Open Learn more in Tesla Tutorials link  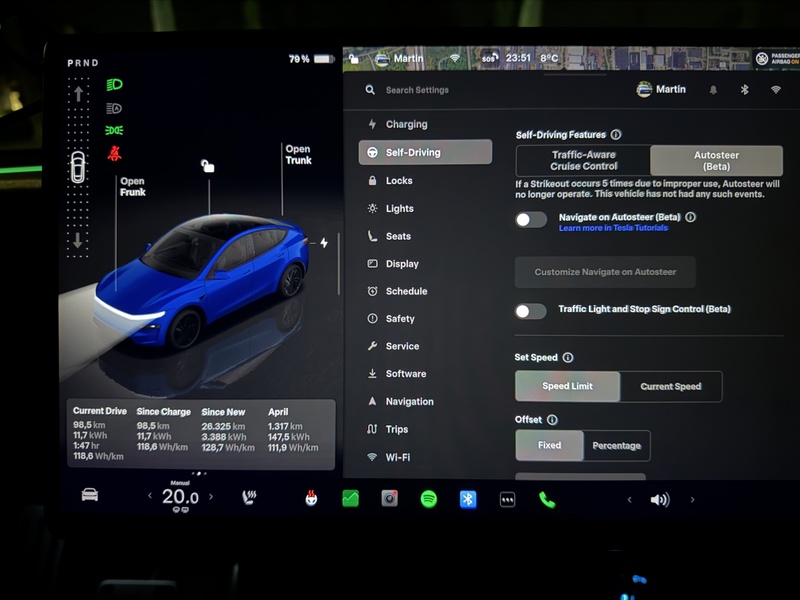click(613, 228)
